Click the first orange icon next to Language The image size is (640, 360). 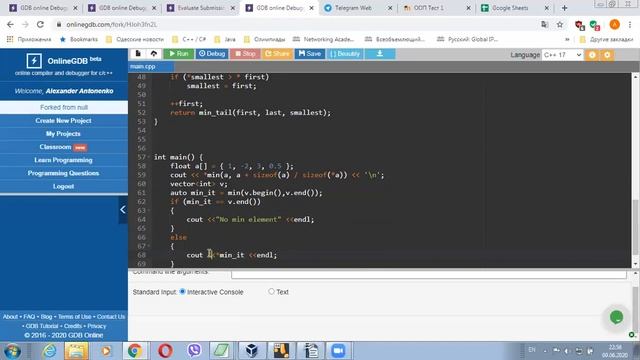592,55
